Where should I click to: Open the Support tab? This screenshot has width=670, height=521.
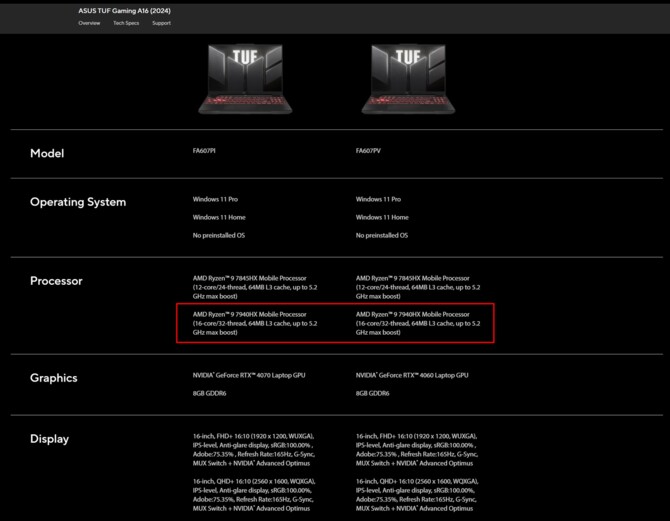(x=162, y=23)
